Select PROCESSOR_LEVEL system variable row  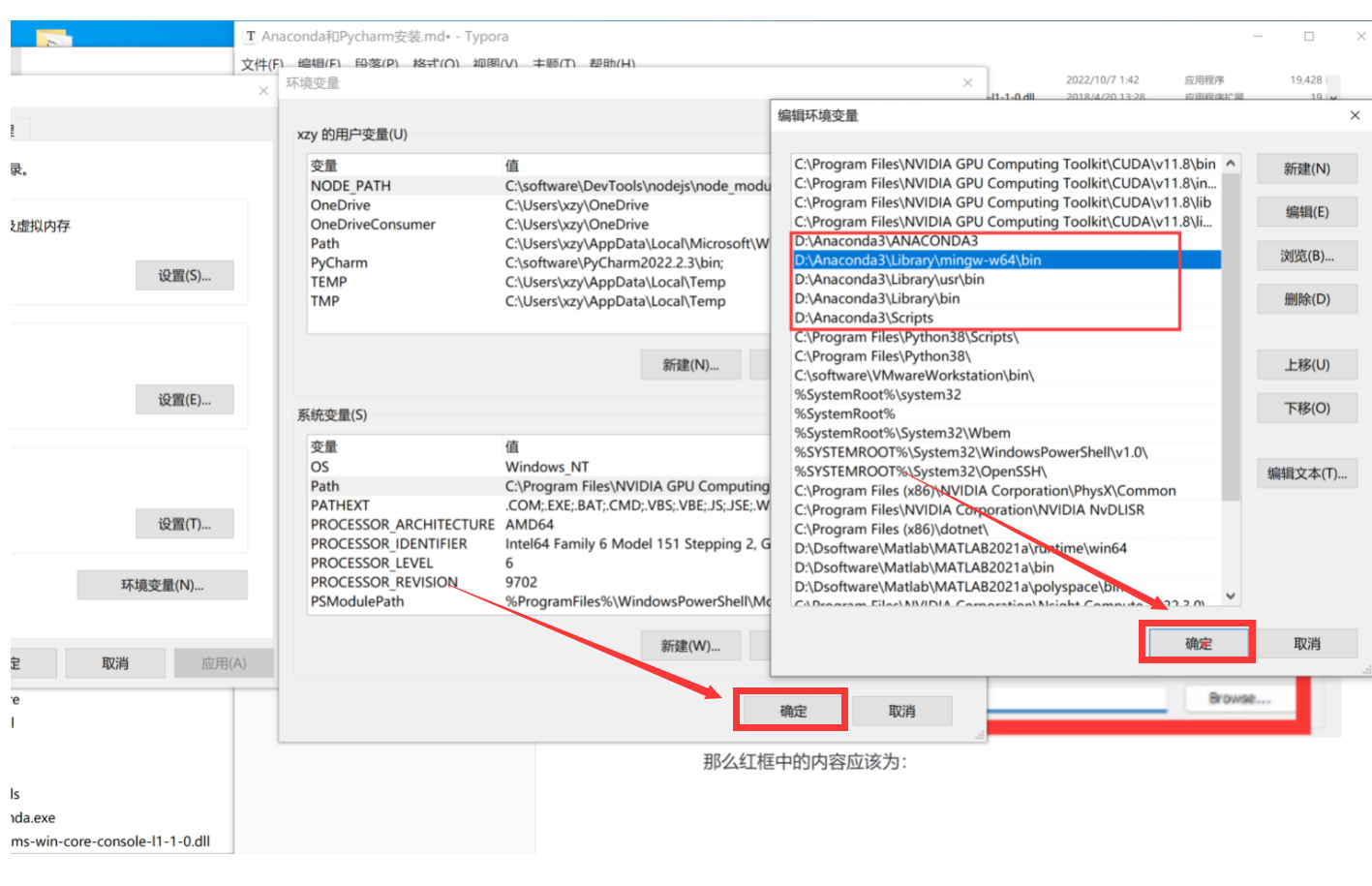[540, 563]
